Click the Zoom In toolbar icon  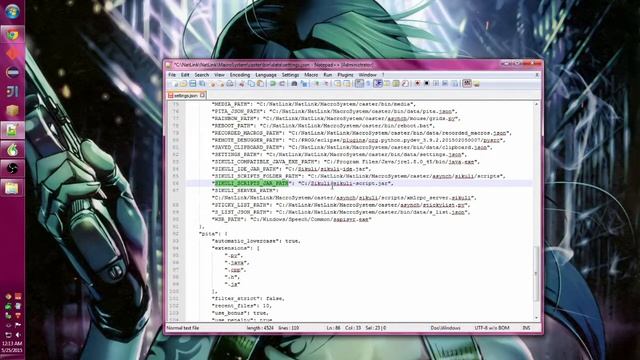pos(316,84)
